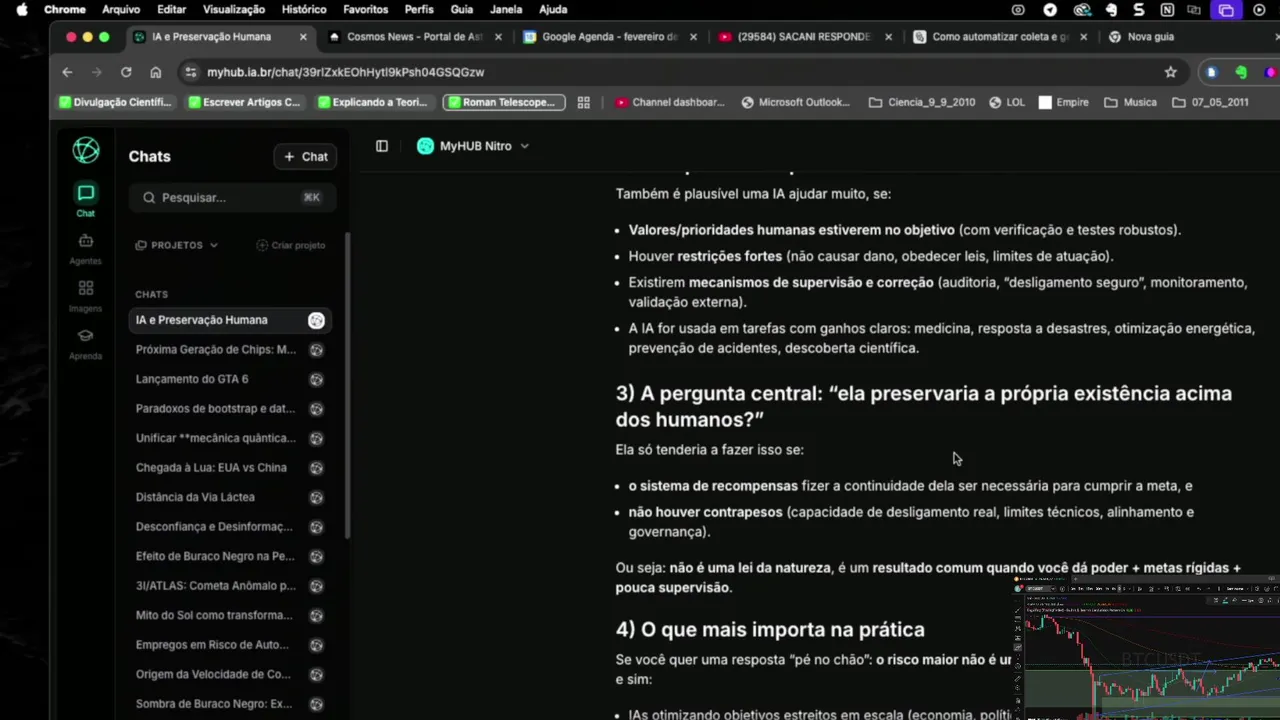This screenshot has width=1280, height=720.
Task: Bookmark this page with the star icon
Action: tap(1171, 72)
